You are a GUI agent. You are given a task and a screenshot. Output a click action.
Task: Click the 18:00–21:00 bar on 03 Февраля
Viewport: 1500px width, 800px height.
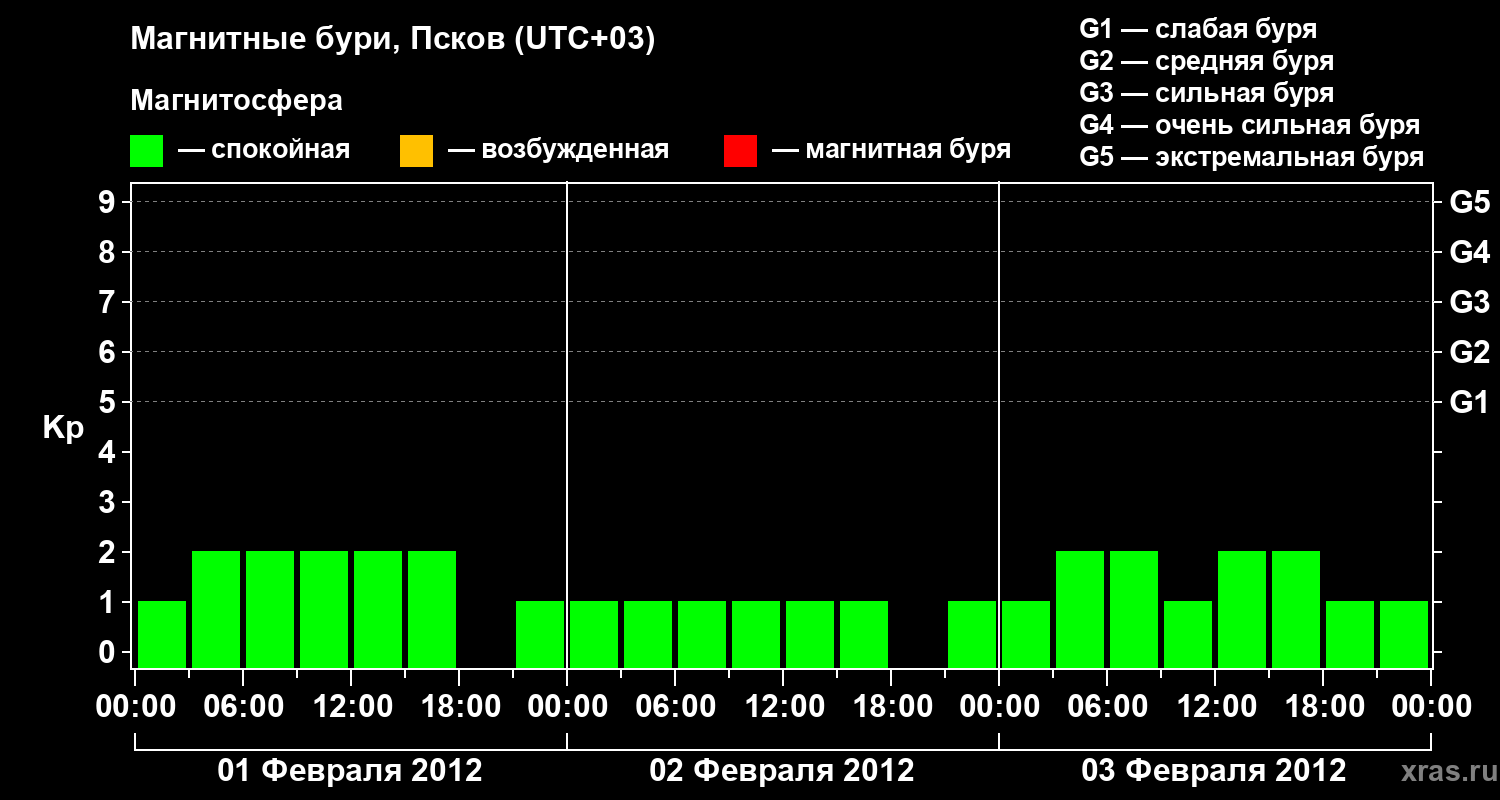click(x=1350, y=634)
